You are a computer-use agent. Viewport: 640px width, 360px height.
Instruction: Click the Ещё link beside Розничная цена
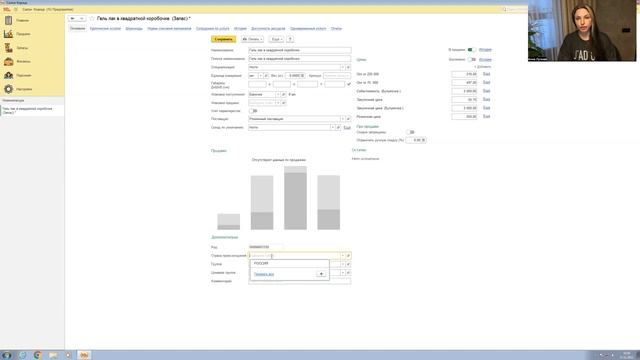tap(486, 116)
